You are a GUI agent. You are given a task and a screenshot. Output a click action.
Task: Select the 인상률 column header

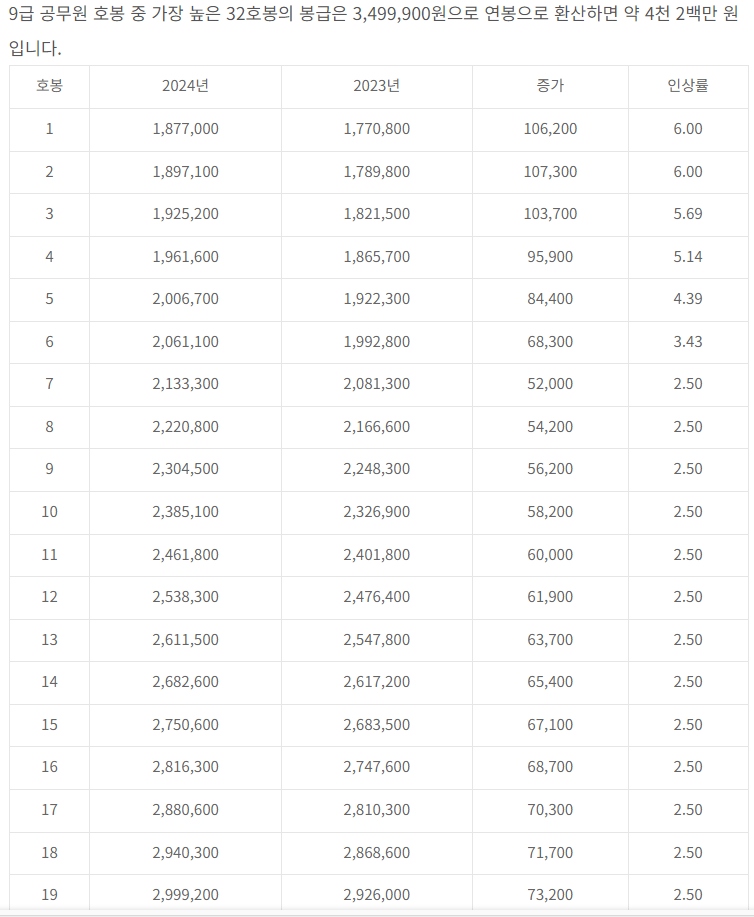click(x=688, y=86)
